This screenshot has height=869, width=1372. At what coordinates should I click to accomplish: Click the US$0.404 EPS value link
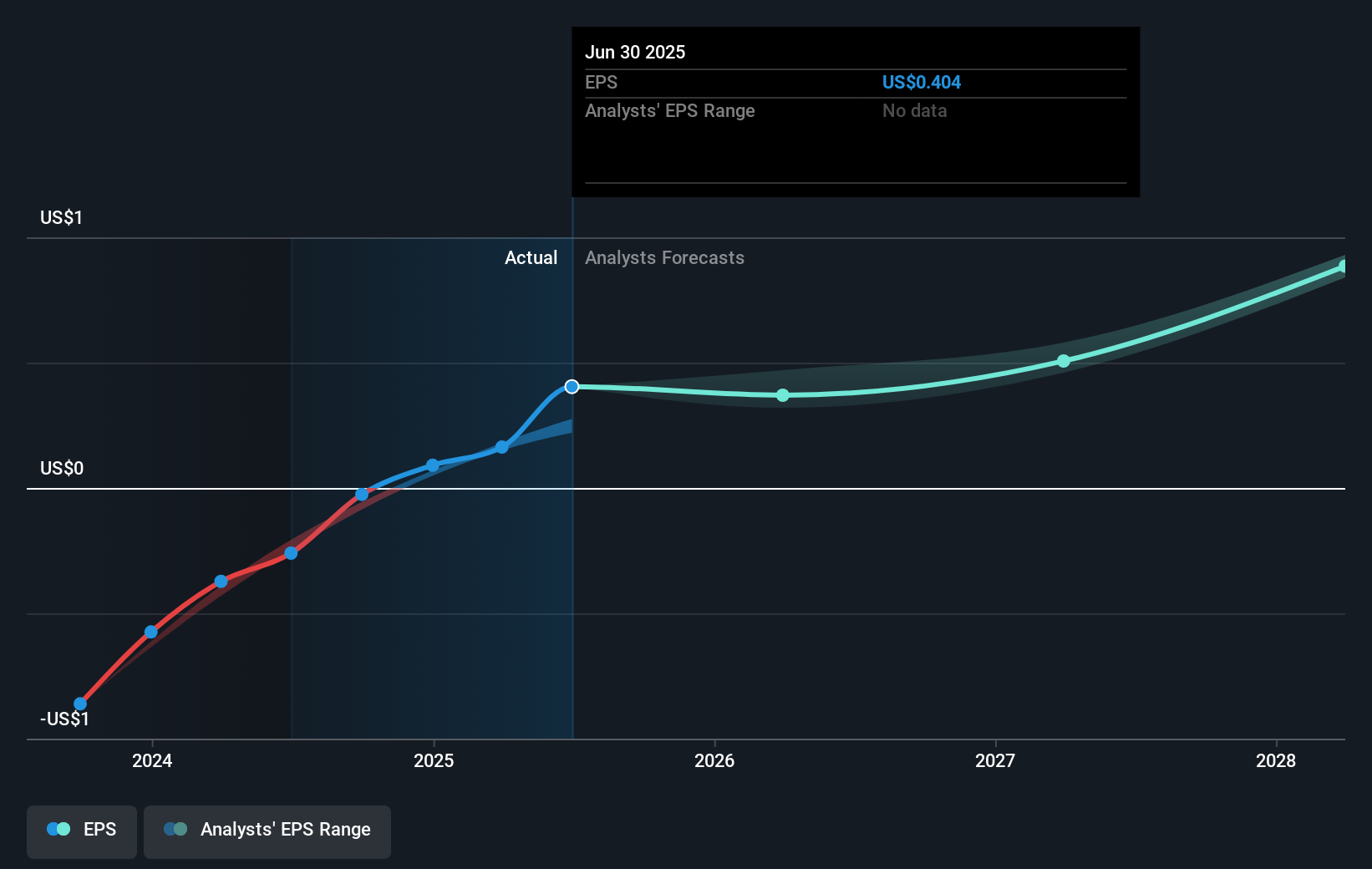click(922, 82)
